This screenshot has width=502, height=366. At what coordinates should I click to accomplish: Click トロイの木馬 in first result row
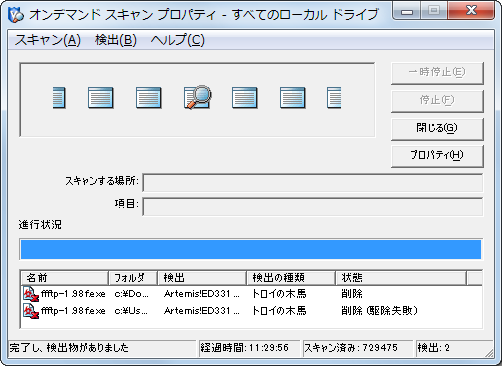click(x=279, y=294)
